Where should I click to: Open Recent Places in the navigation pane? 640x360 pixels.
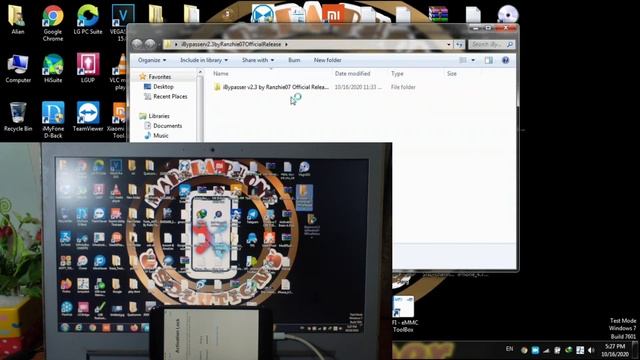pyautogui.click(x=170, y=96)
